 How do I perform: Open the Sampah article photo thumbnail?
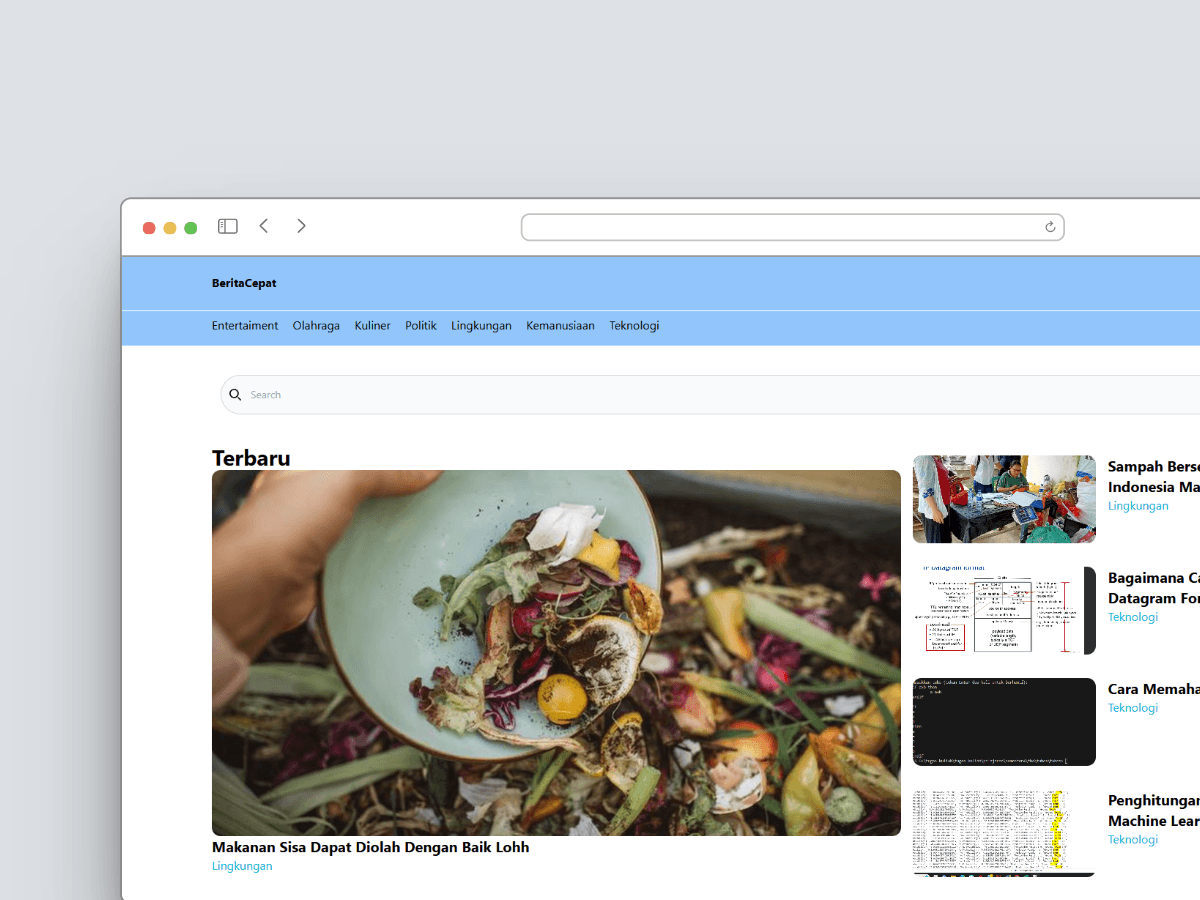1004,499
